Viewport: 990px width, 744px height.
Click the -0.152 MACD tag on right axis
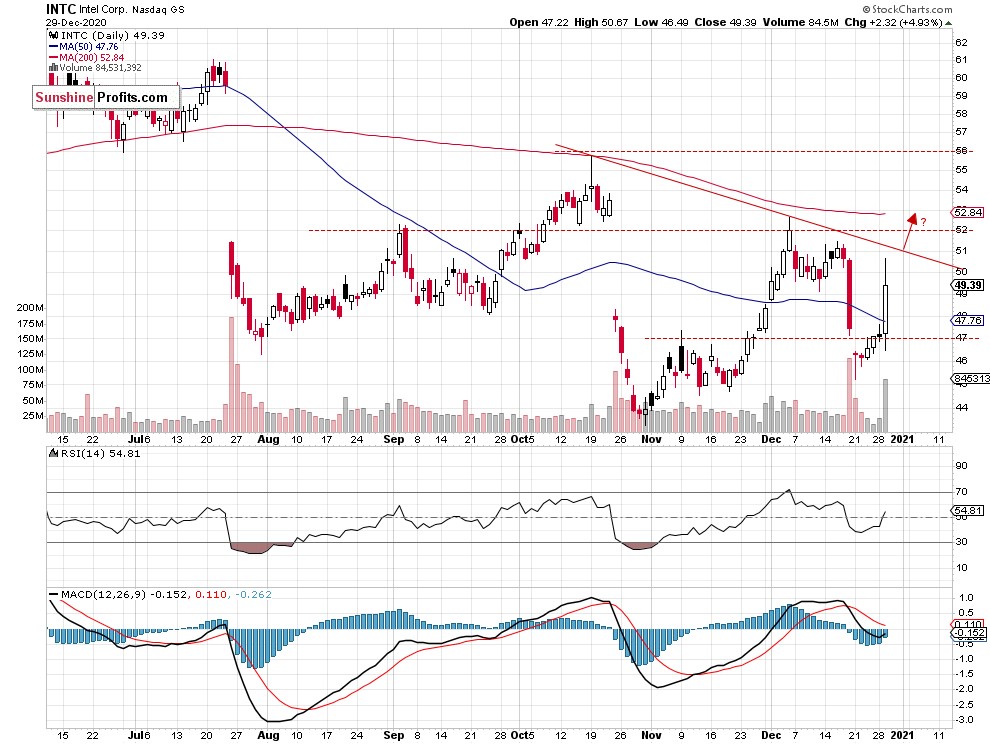click(x=970, y=633)
